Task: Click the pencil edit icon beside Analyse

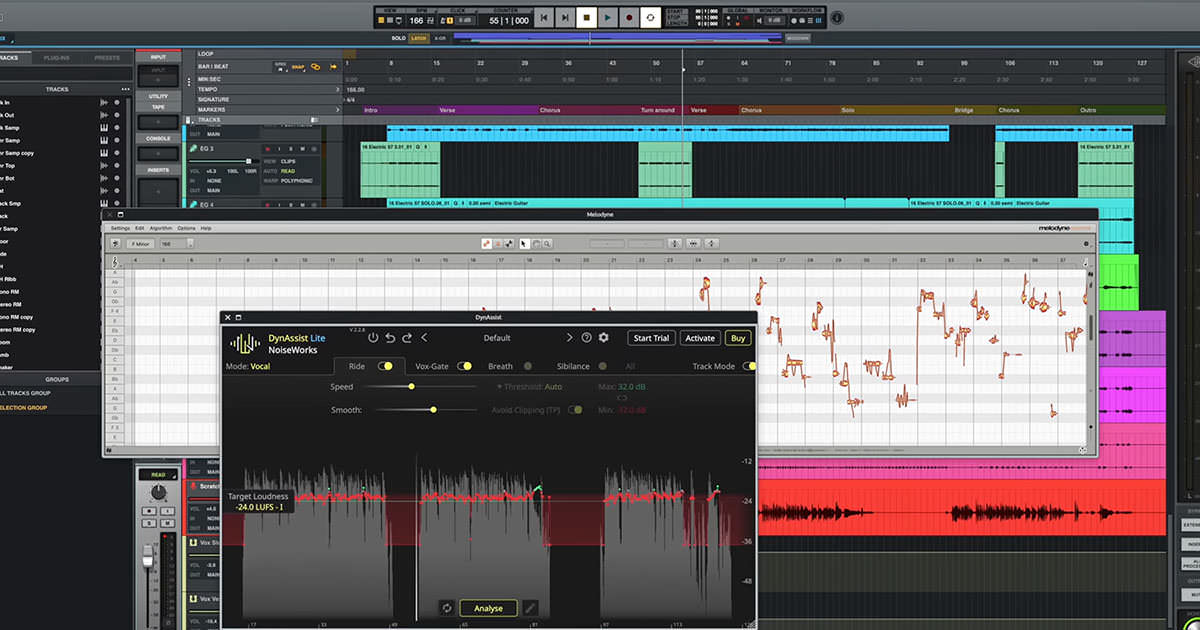Action: pyautogui.click(x=530, y=607)
